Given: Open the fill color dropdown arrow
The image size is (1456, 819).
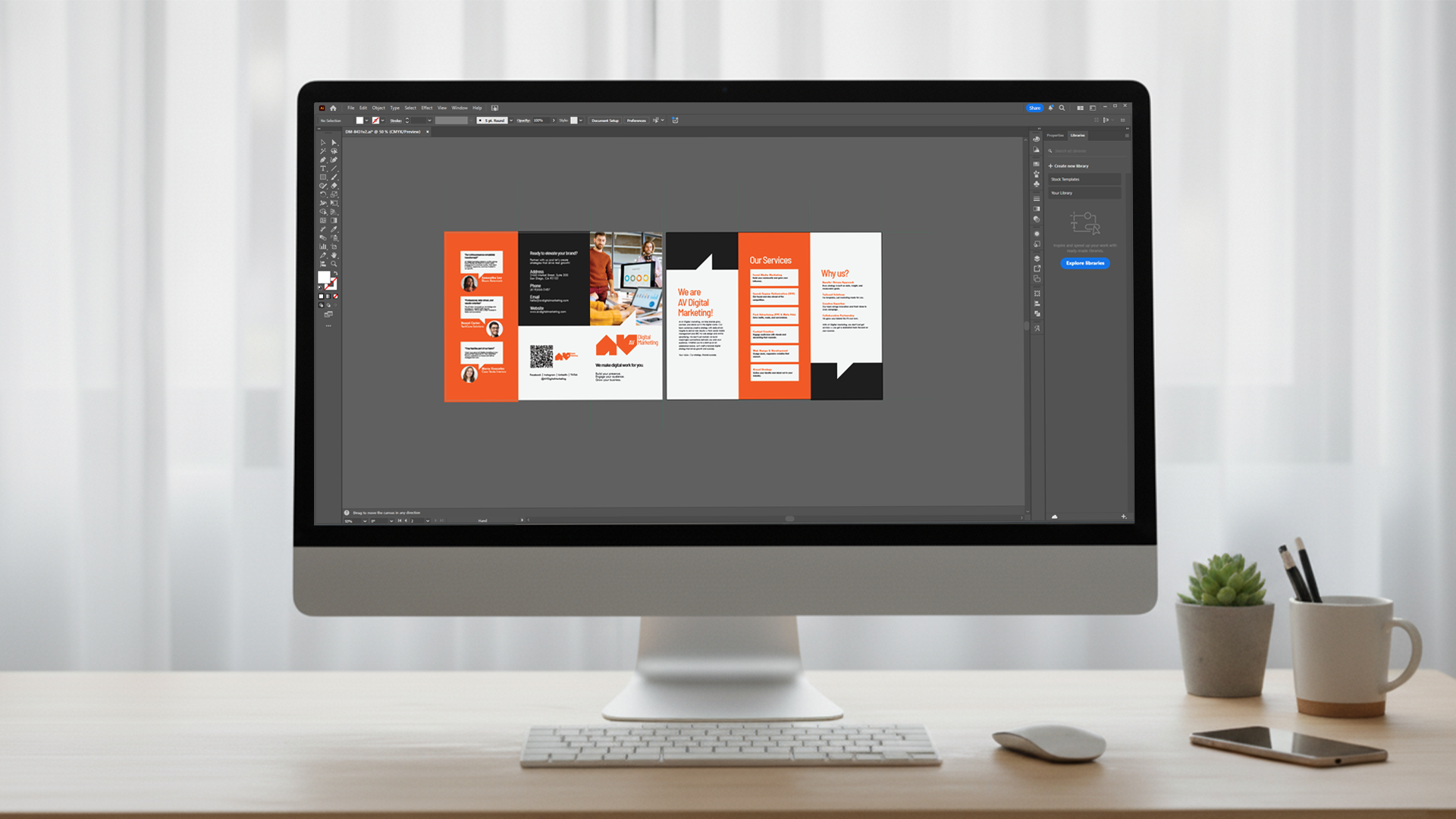Looking at the screenshot, I should [367, 121].
